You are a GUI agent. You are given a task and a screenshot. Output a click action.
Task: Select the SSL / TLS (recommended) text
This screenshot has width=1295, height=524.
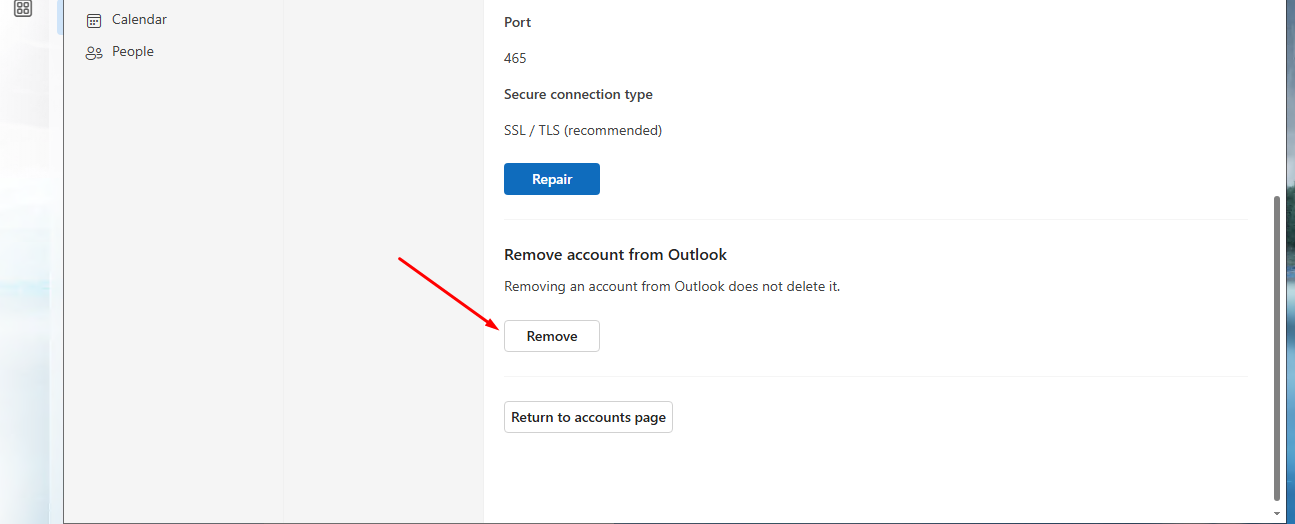coord(583,130)
